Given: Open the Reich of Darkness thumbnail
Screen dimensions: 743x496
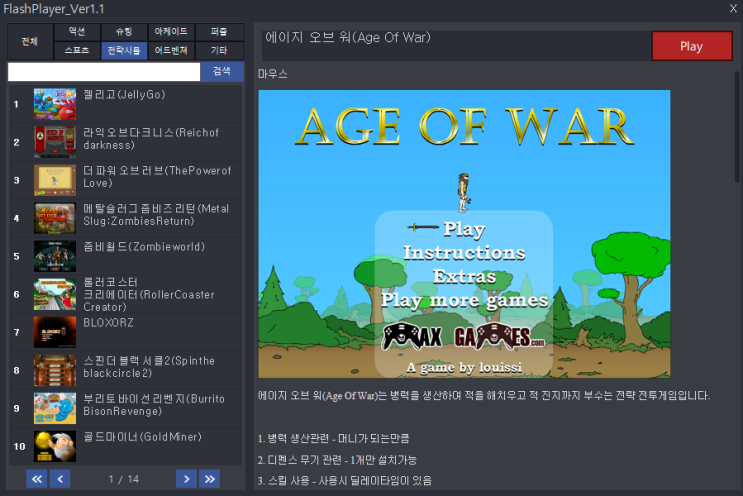Looking at the screenshot, I should pyautogui.click(x=55, y=142).
